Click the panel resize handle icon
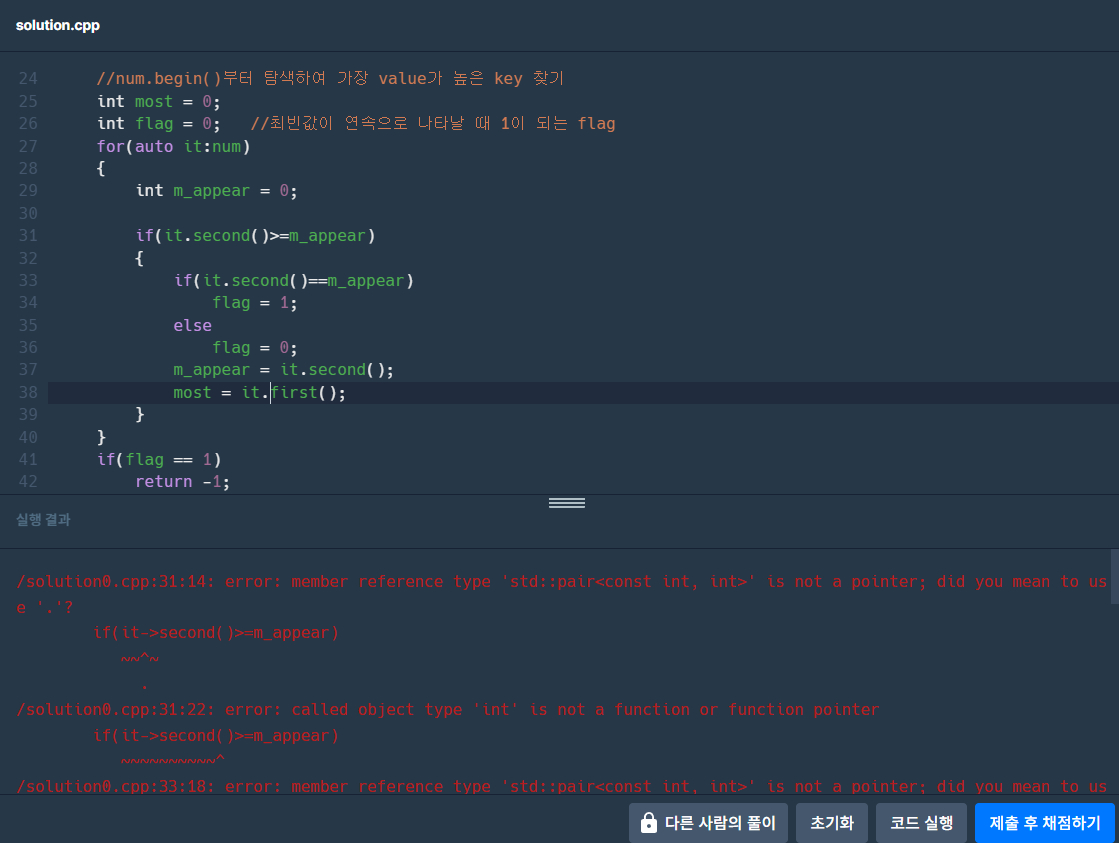The image size is (1119, 843). click(x=566, y=503)
